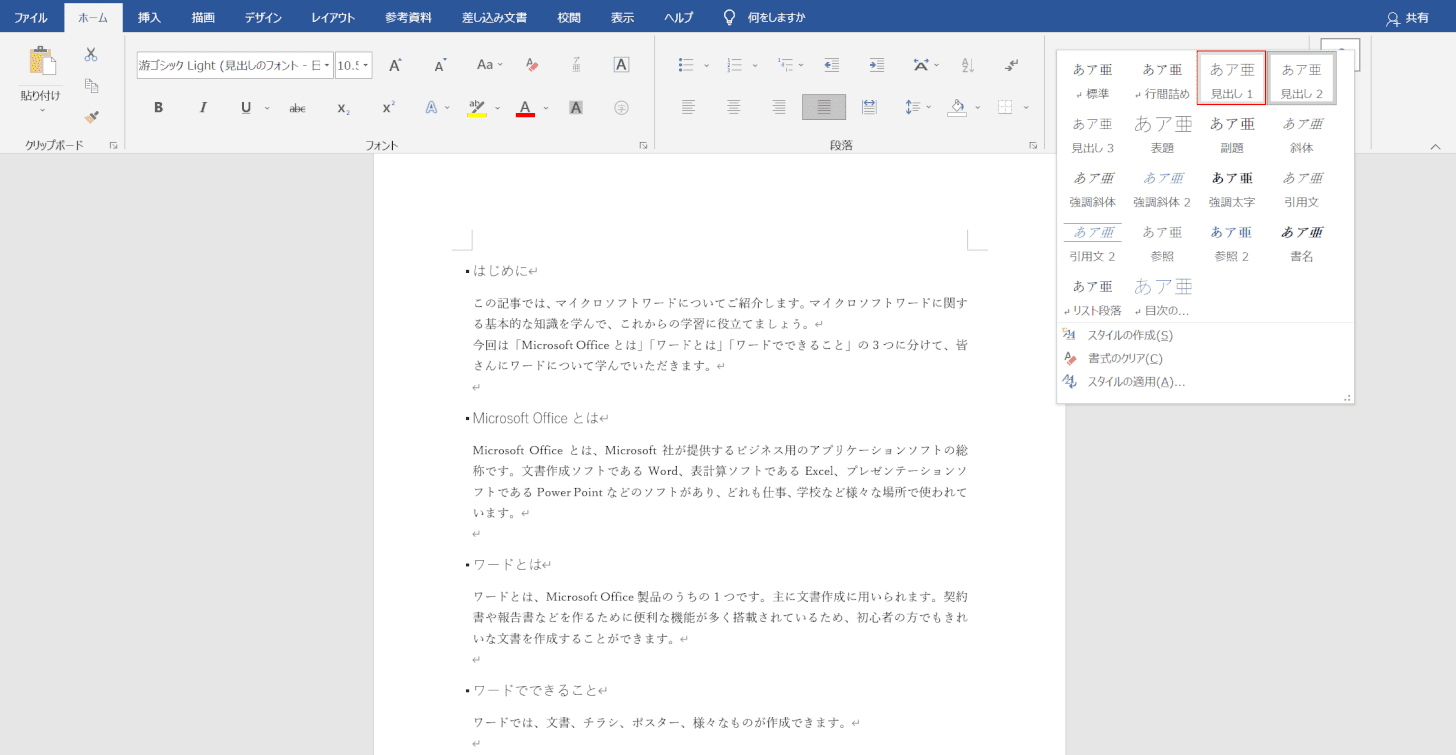Increase font size with larger A button
Viewport: 1456px width, 755px height.
point(395,65)
